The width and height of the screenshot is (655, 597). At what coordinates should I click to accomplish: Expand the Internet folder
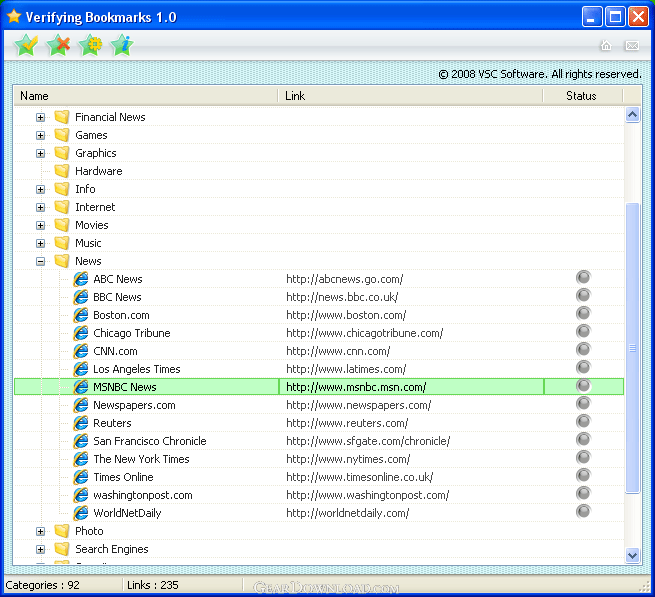click(x=40, y=207)
